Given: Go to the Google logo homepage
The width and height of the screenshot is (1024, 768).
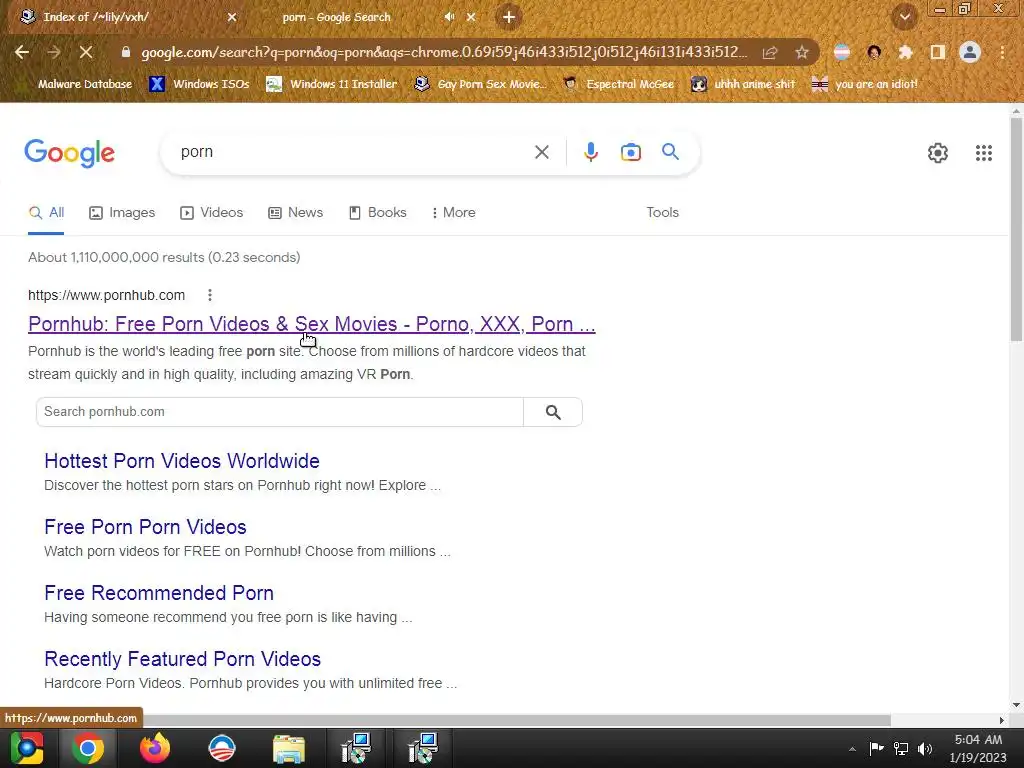Looking at the screenshot, I should pyautogui.click(x=70, y=153).
